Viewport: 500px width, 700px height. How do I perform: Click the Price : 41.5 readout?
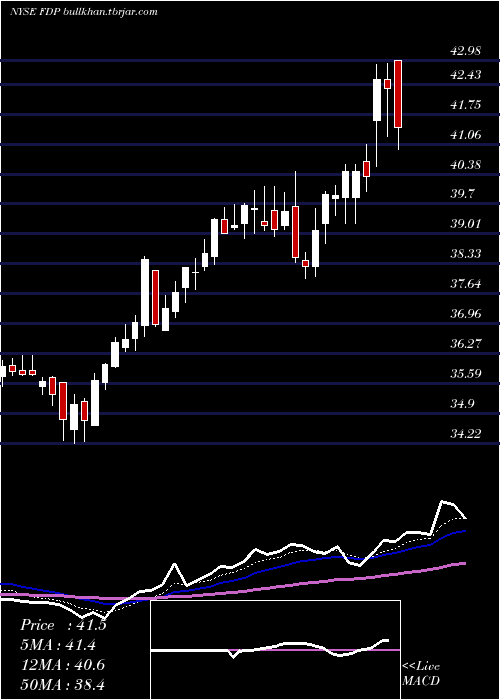[63, 625]
